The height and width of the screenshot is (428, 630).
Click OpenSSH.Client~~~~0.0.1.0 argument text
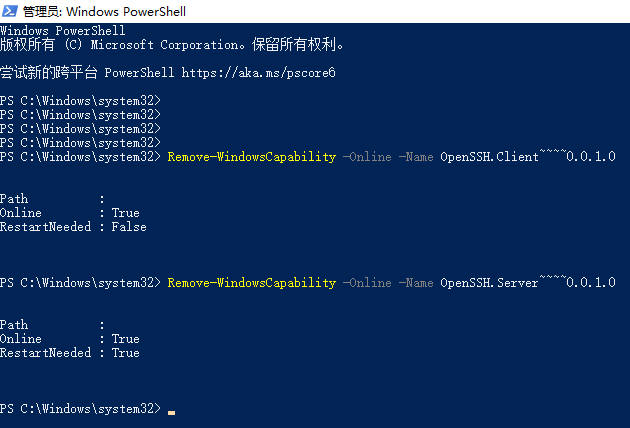(528, 156)
